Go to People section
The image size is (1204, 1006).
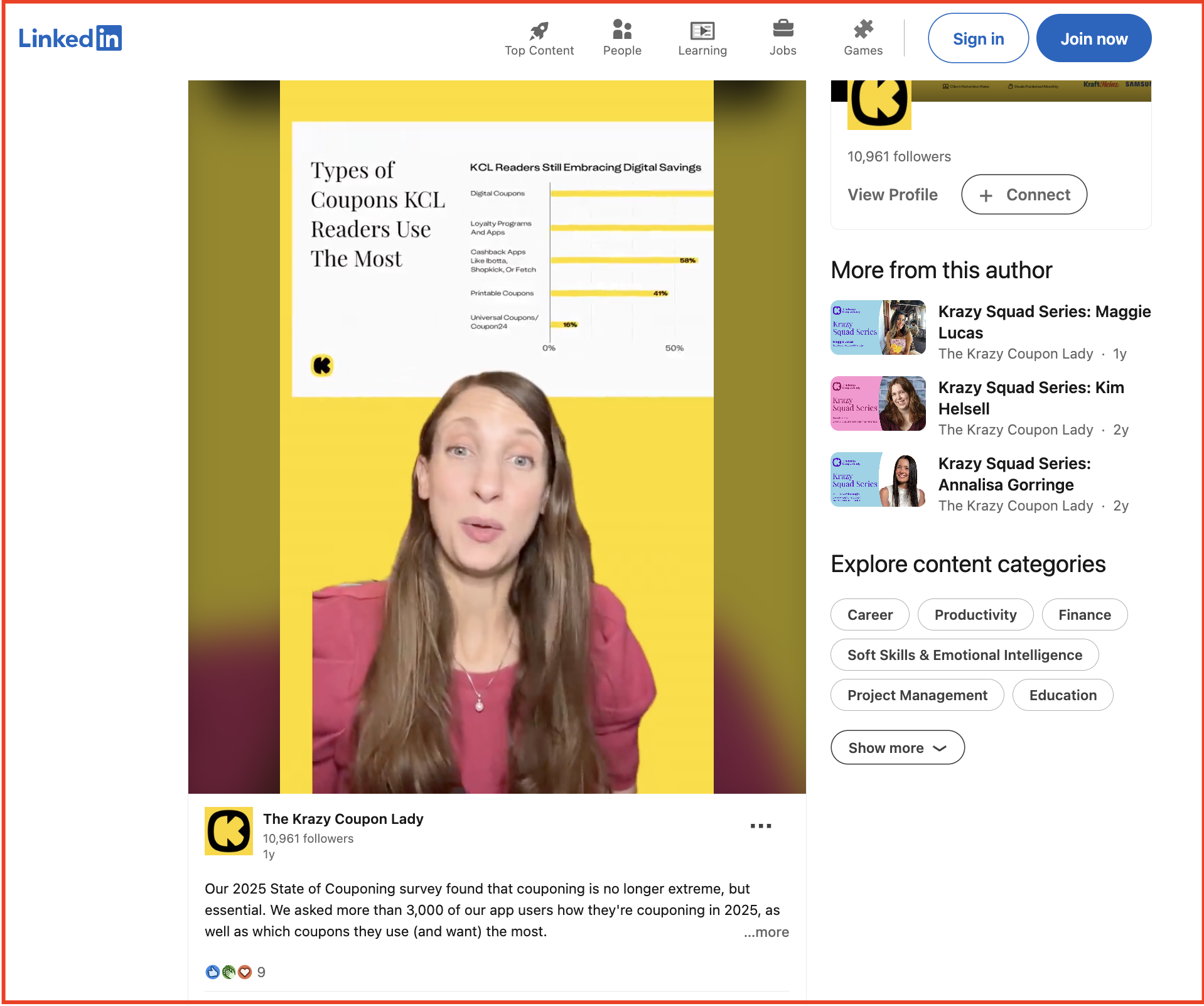pyautogui.click(x=622, y=38)
